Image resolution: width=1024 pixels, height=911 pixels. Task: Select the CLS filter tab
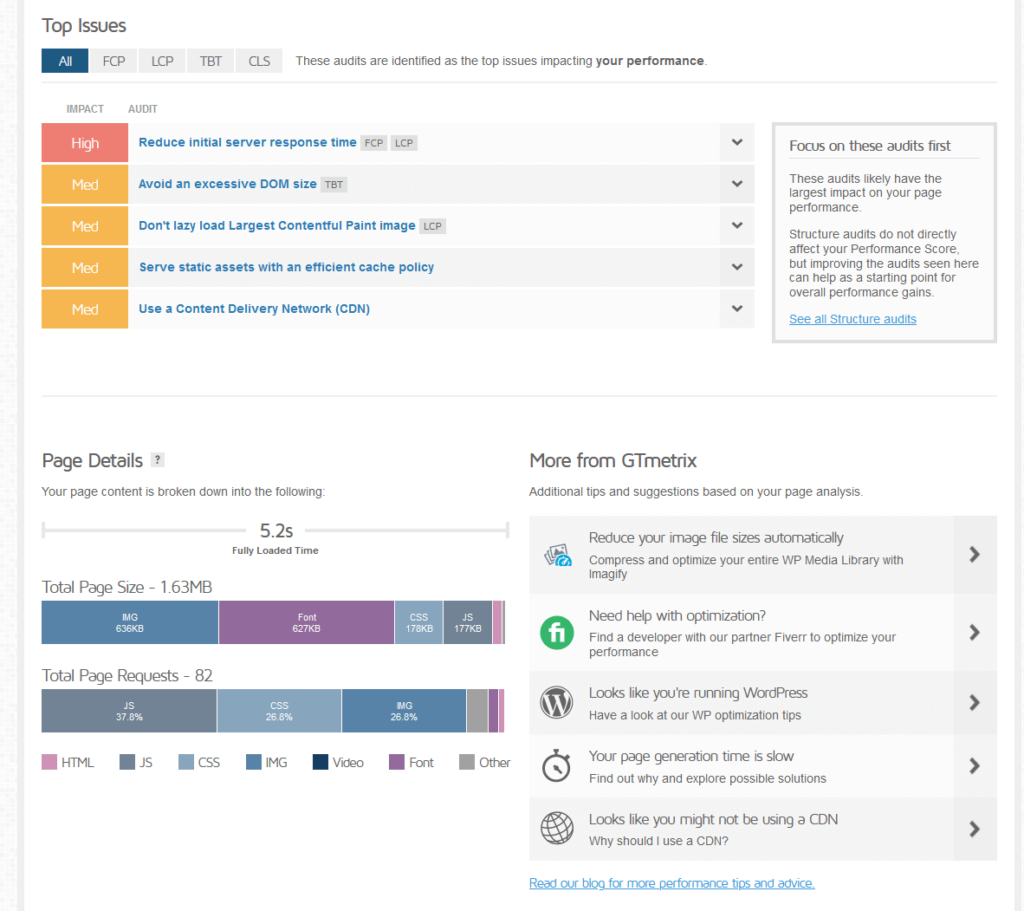[259, 61]
